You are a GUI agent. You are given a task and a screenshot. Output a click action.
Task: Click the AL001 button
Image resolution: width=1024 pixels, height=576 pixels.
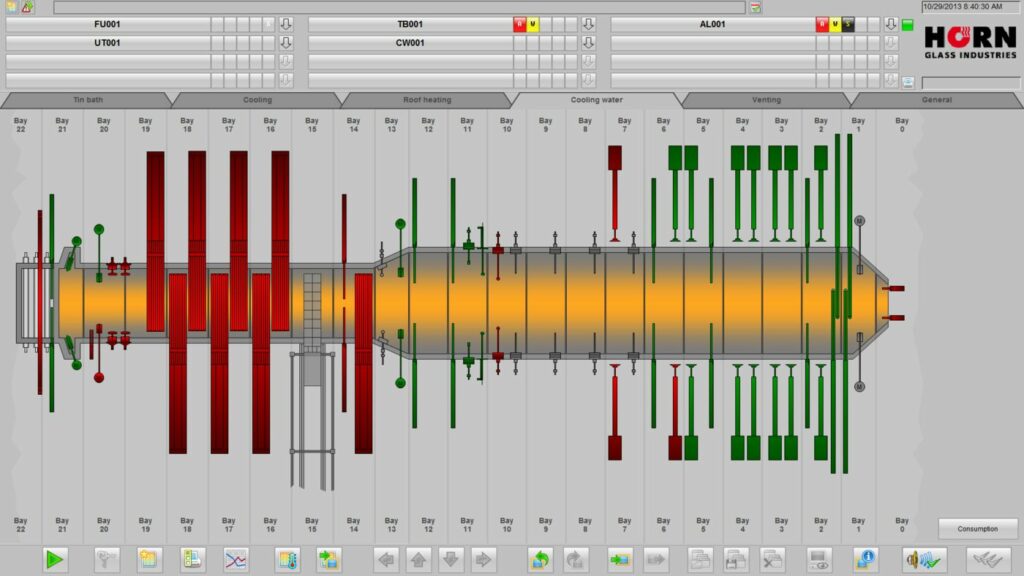pos(712,24)
